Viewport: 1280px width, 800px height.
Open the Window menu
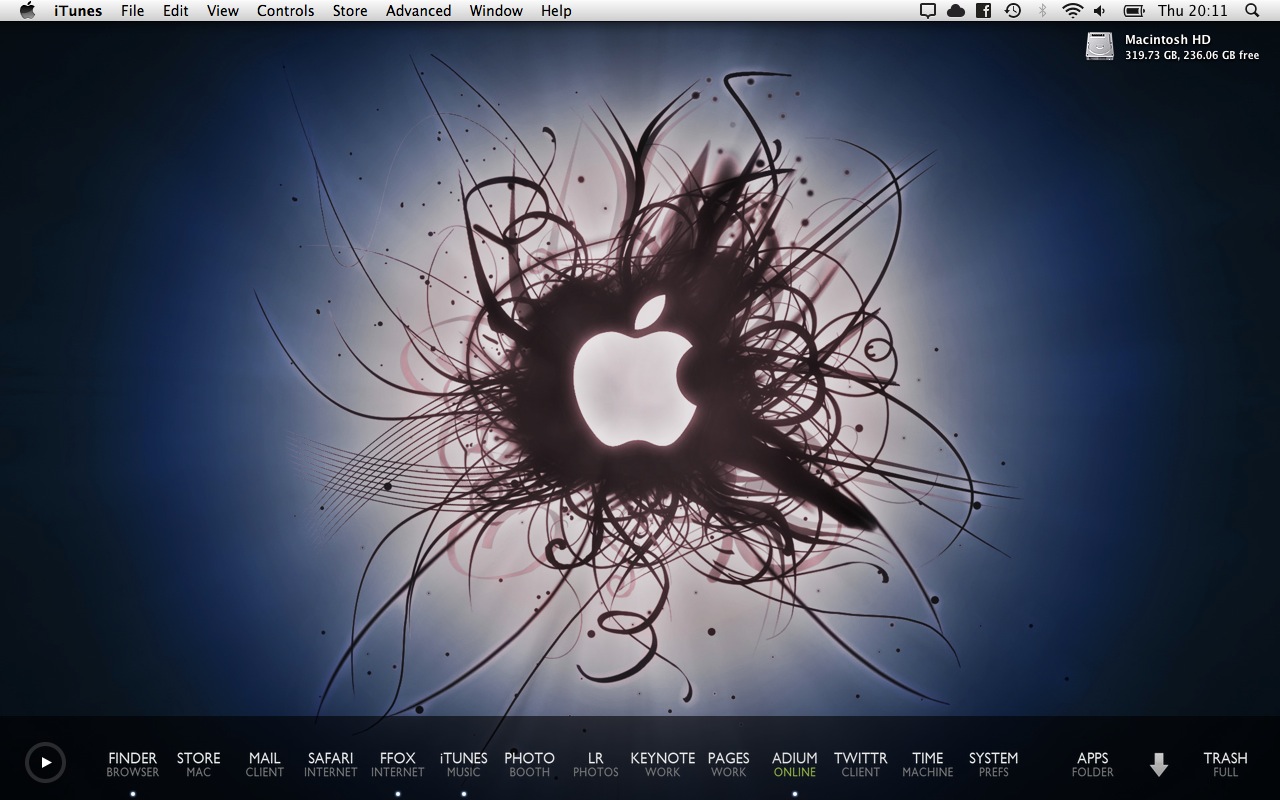496,10
